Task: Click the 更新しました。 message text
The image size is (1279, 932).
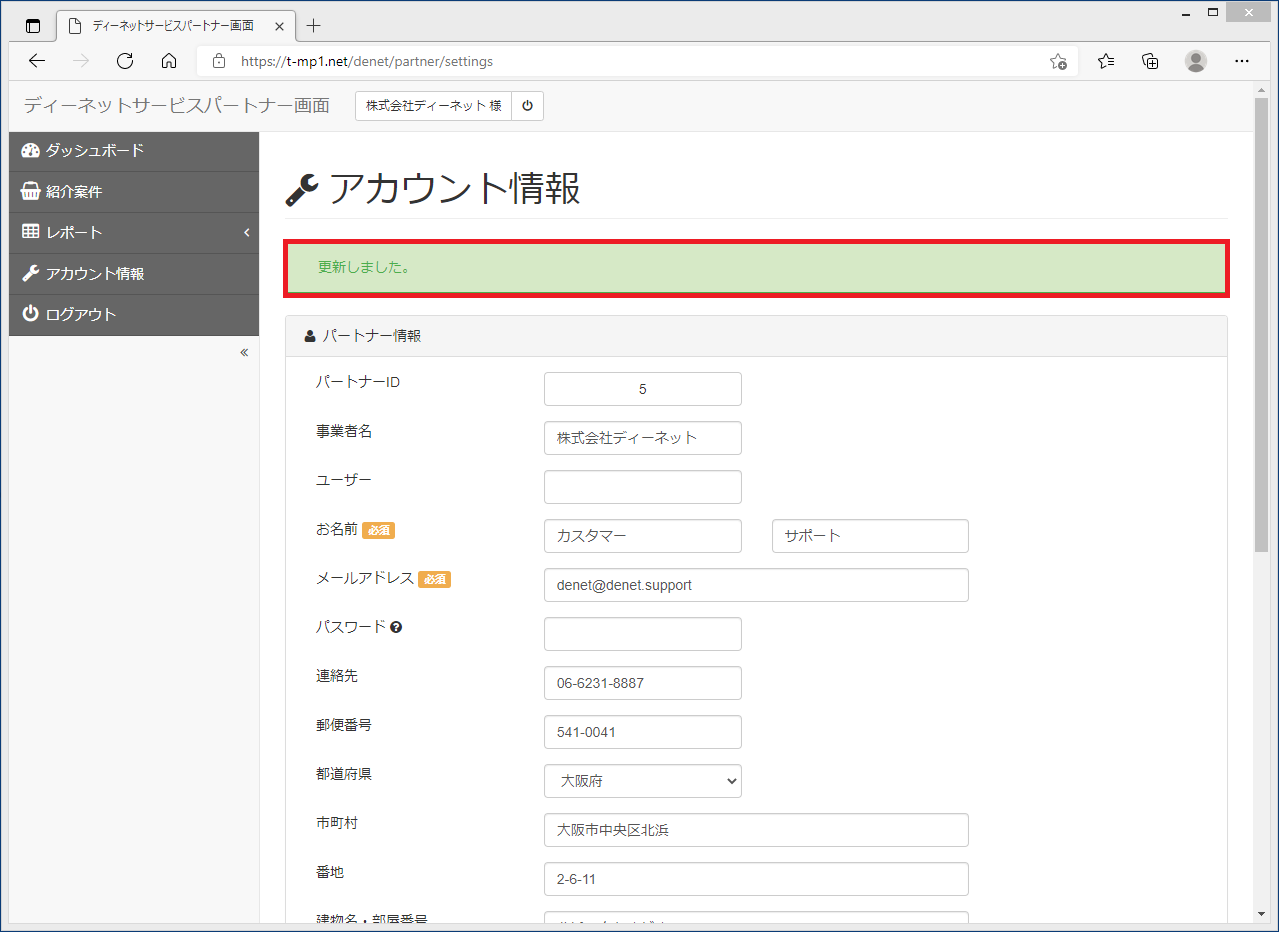Action: (x=365, y=268)
